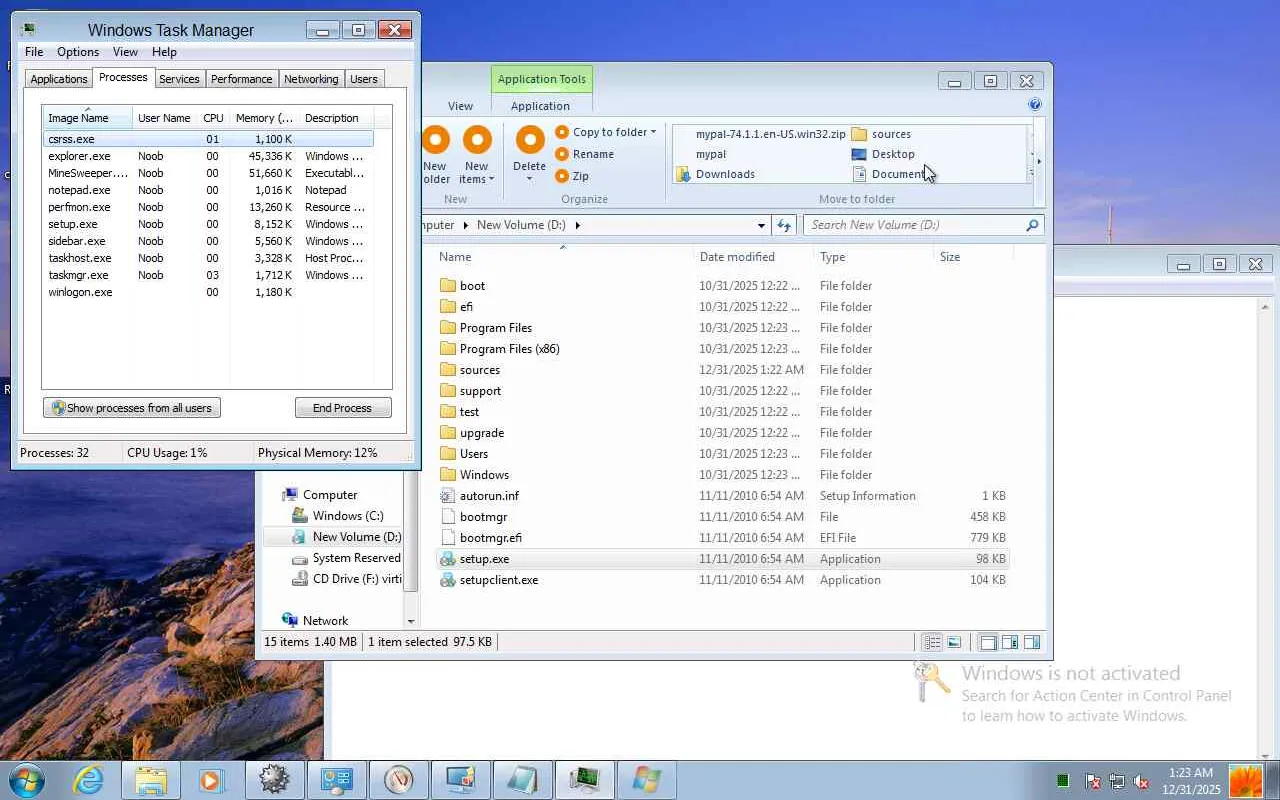Viewport: 1280px width, 800px height.
Task: Click the Control Panel taskbar icon
Action: [335, 780]
